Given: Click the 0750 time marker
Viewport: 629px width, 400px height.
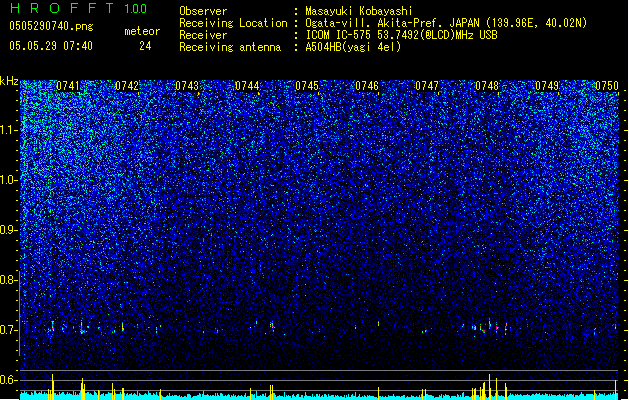Looking at the screenshot, I should [607, 86].
